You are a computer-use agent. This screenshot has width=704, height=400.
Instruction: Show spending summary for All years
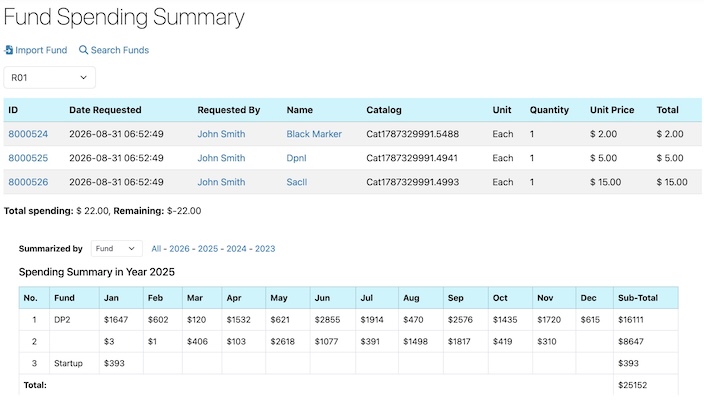156,249
